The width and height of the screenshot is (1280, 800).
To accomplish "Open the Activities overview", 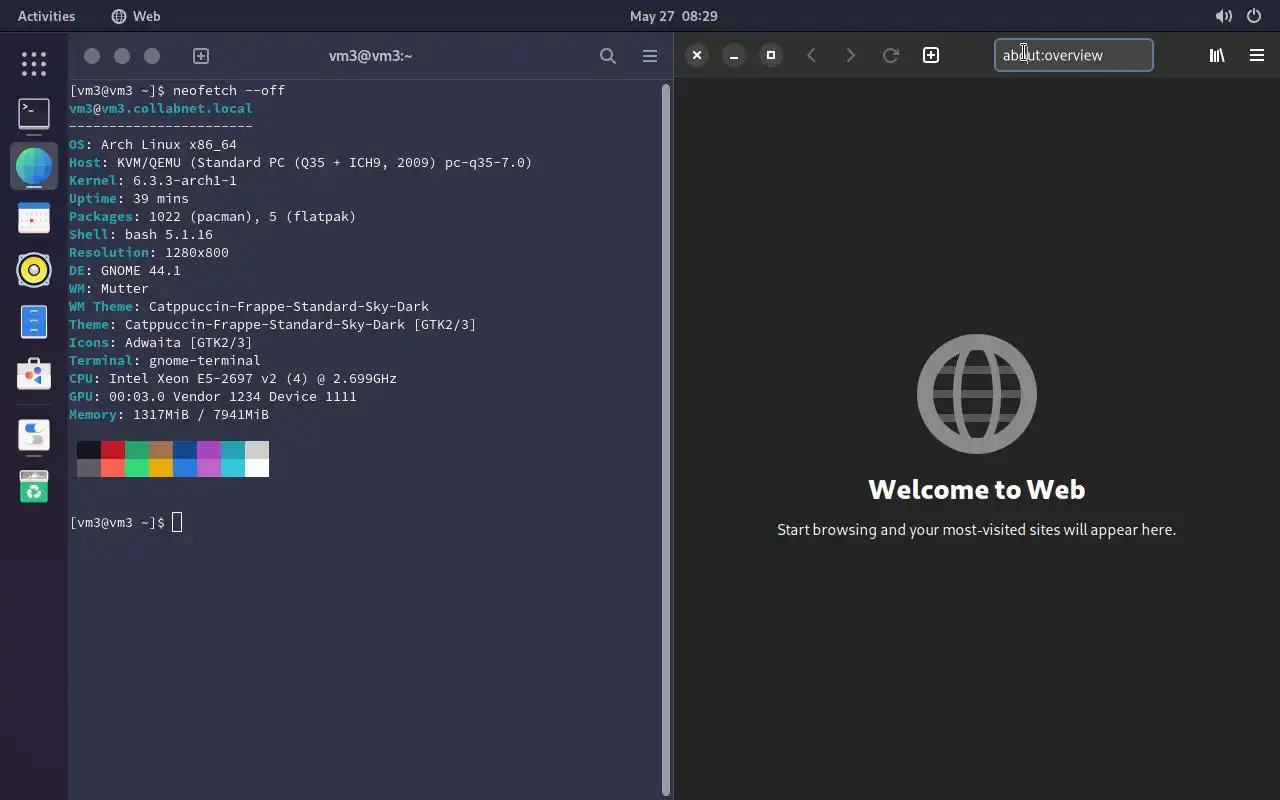I will 46,16.
